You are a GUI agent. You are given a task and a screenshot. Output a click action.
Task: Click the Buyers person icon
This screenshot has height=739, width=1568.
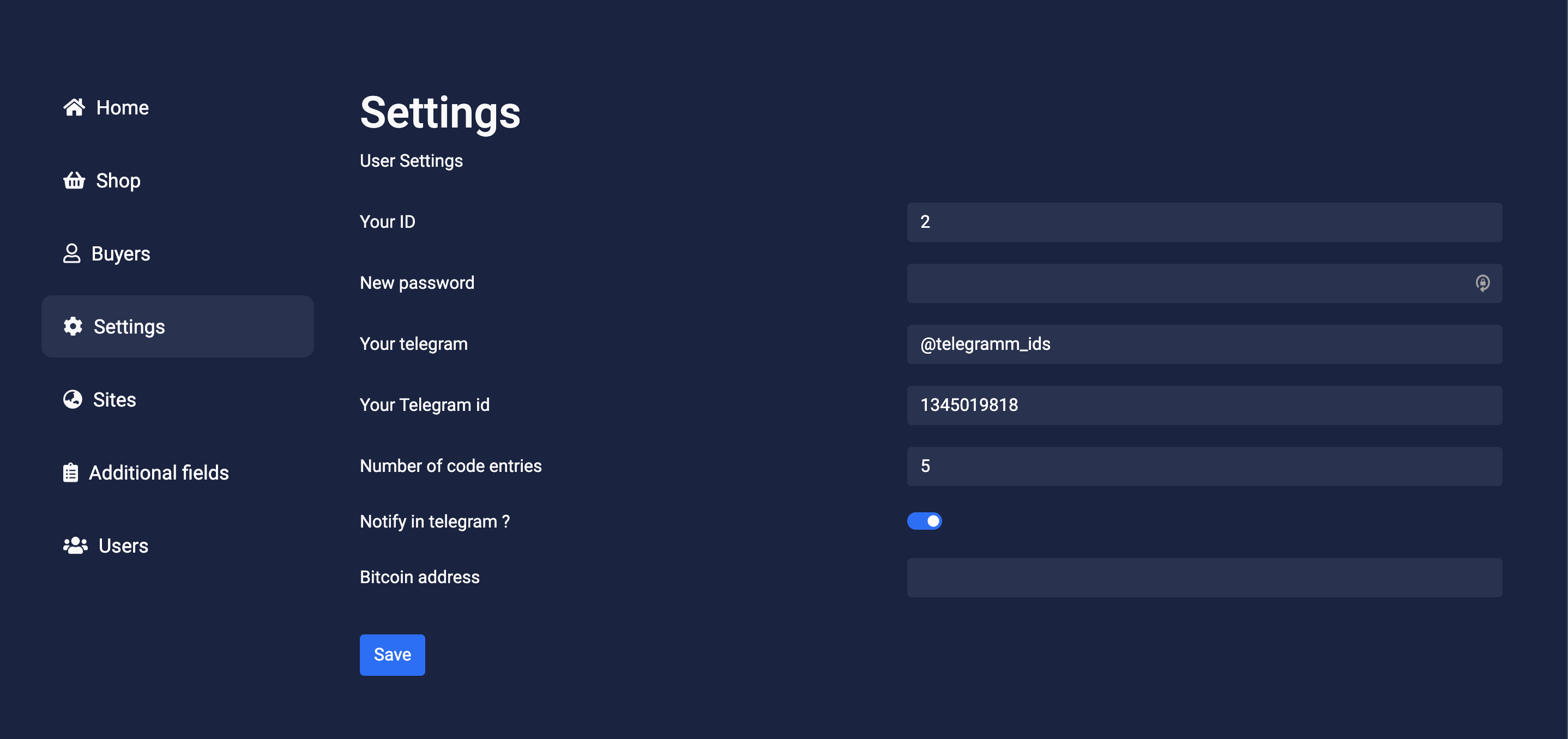[x=72, y=253]
